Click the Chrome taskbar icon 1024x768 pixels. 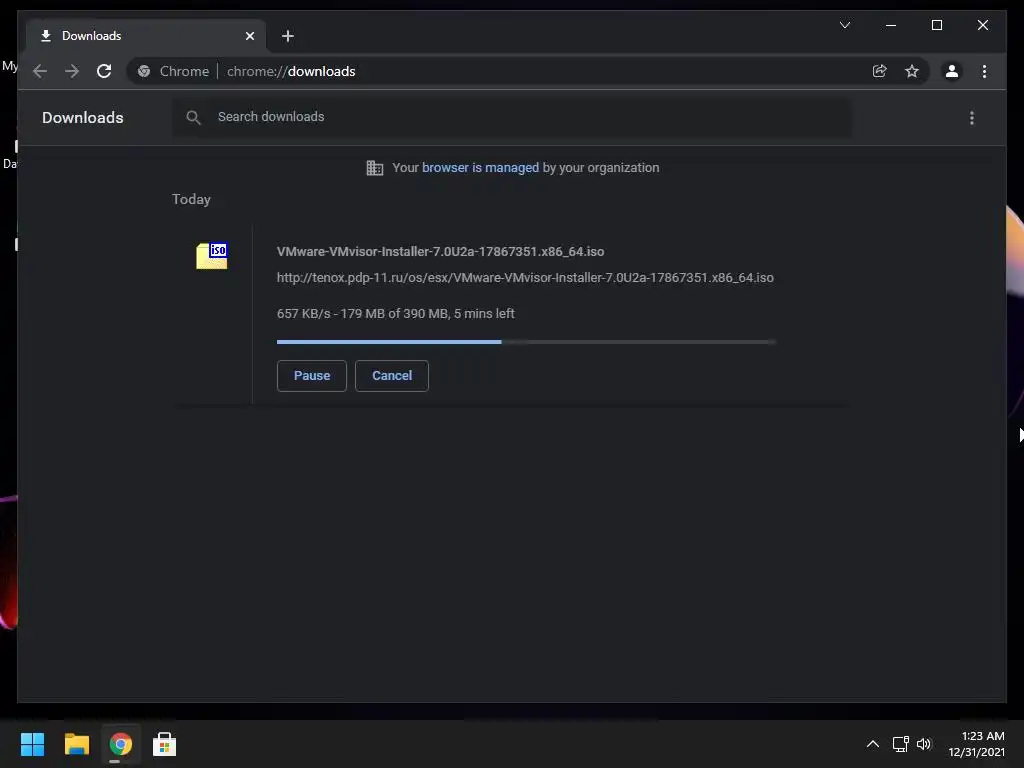pos(121,744)
